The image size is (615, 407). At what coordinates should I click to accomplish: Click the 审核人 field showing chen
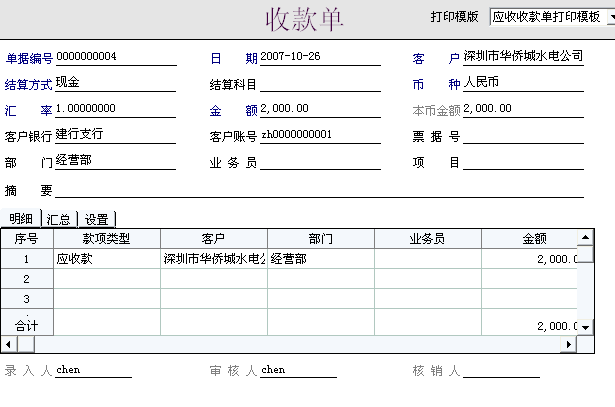pyautogui.click(x=298, y=370)
